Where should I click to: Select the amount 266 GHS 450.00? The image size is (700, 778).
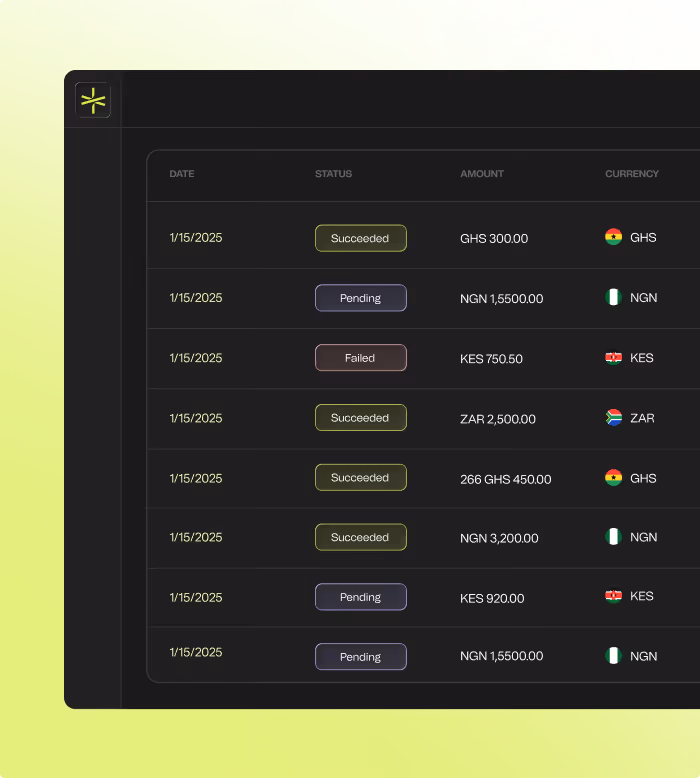(x=506, y=479)
